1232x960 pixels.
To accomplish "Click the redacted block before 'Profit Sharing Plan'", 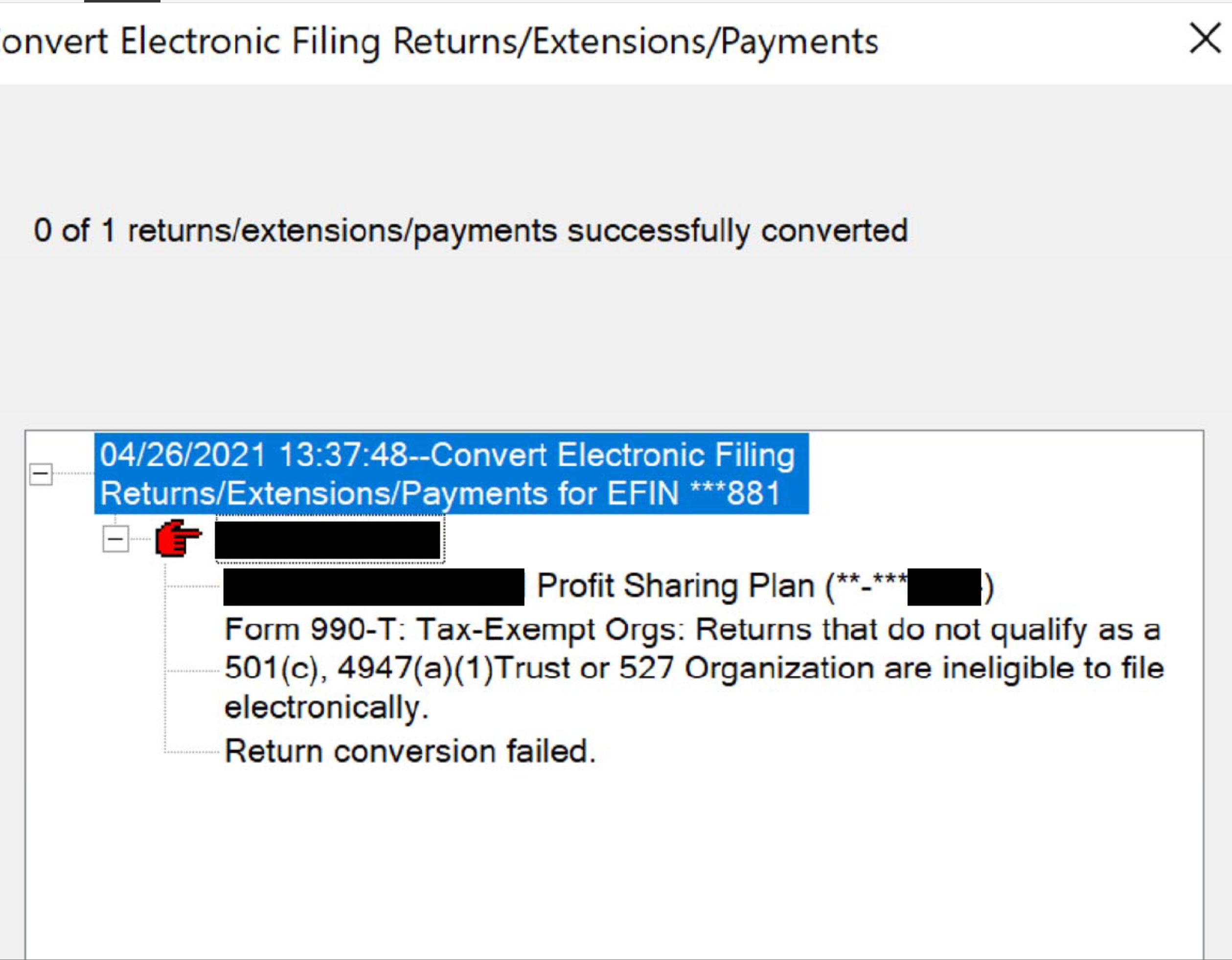I will pos(373,587).
